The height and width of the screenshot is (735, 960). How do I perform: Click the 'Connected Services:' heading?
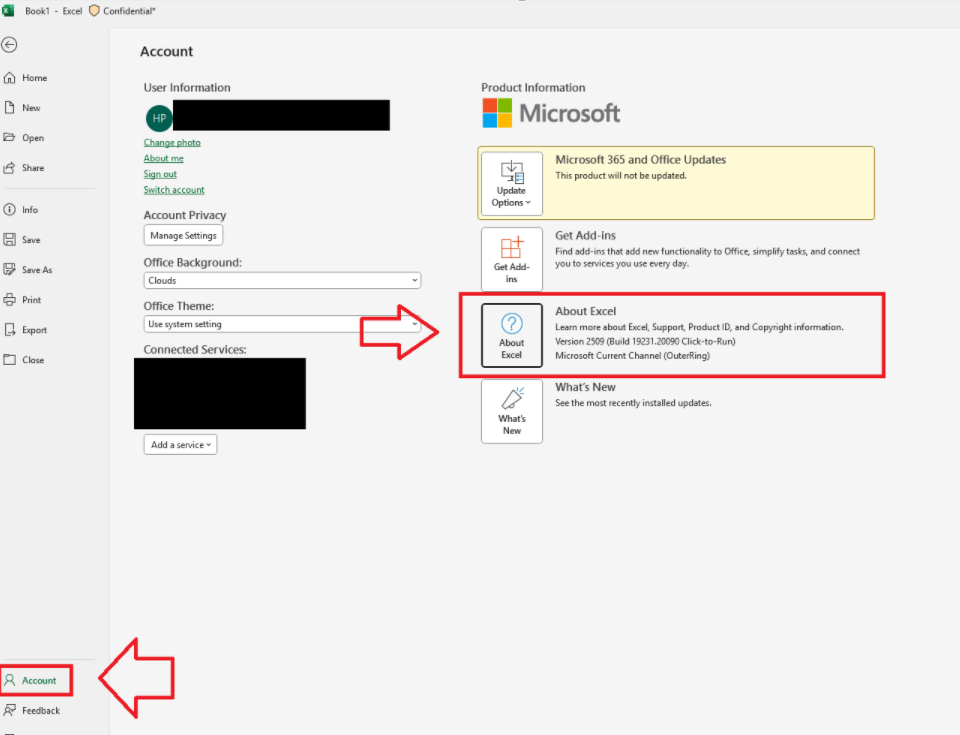[195, 349]
